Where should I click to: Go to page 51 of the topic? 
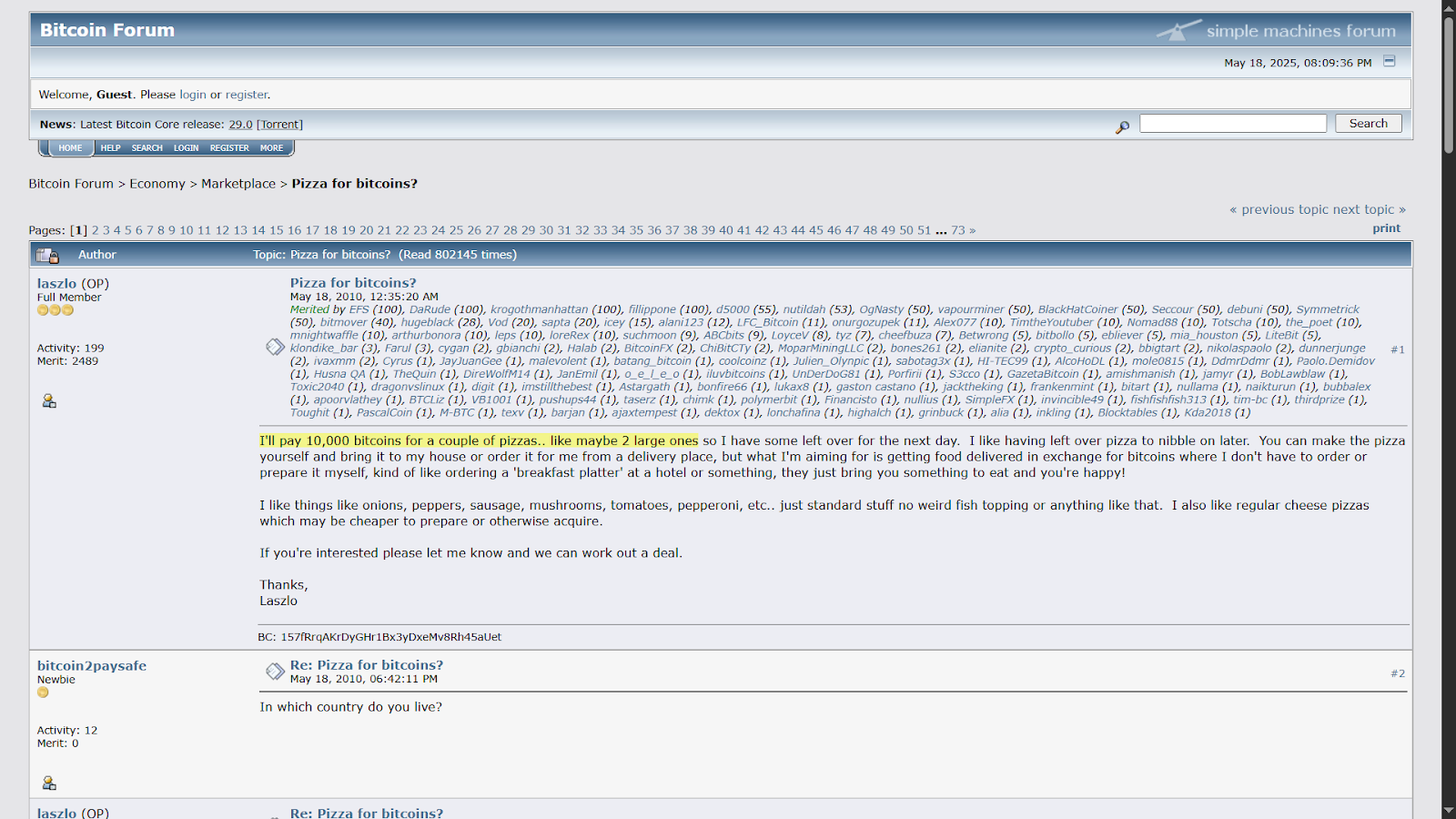coord(924,230)
